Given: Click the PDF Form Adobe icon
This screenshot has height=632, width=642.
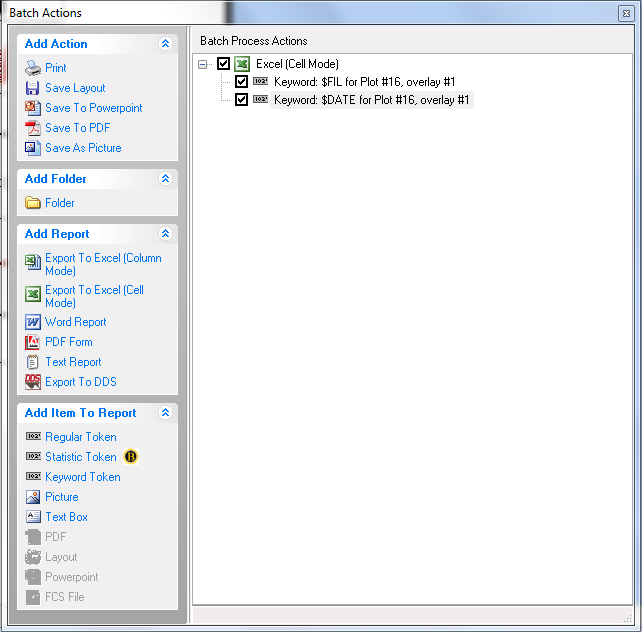Looking at the screenshot, I should click(33, 342).
